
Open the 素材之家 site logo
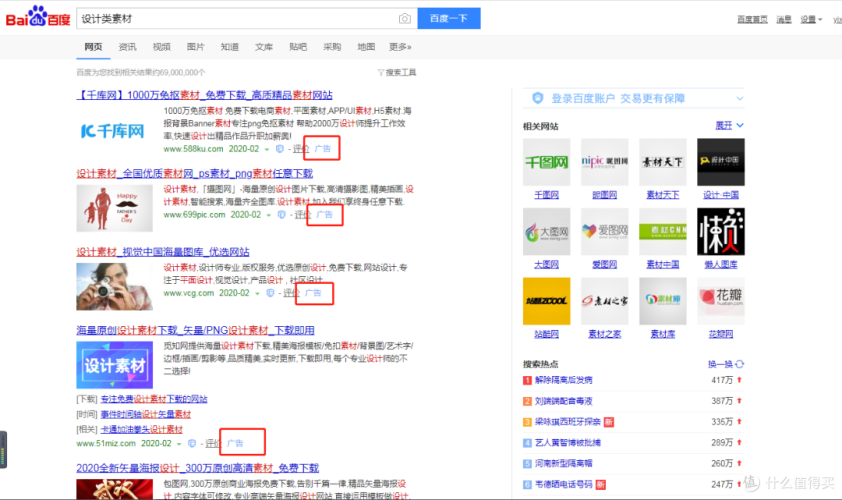click(605, 301)
